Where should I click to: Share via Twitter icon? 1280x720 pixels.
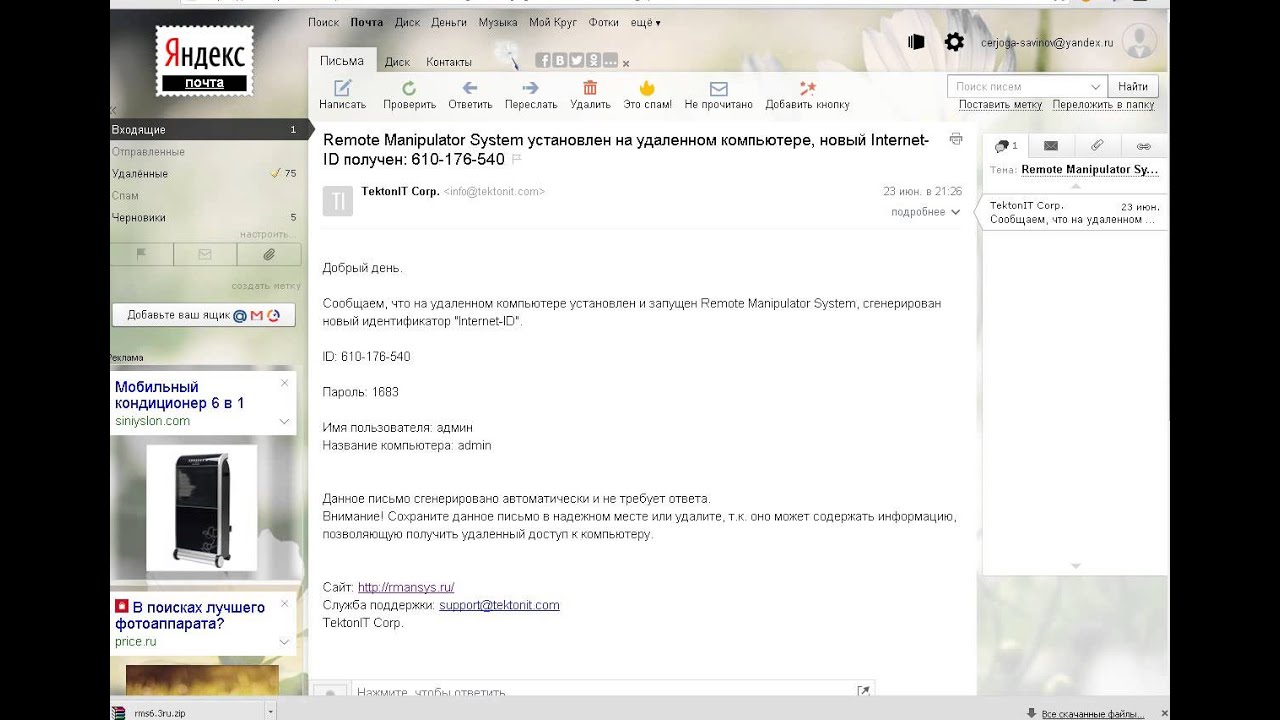pos(576,60)
